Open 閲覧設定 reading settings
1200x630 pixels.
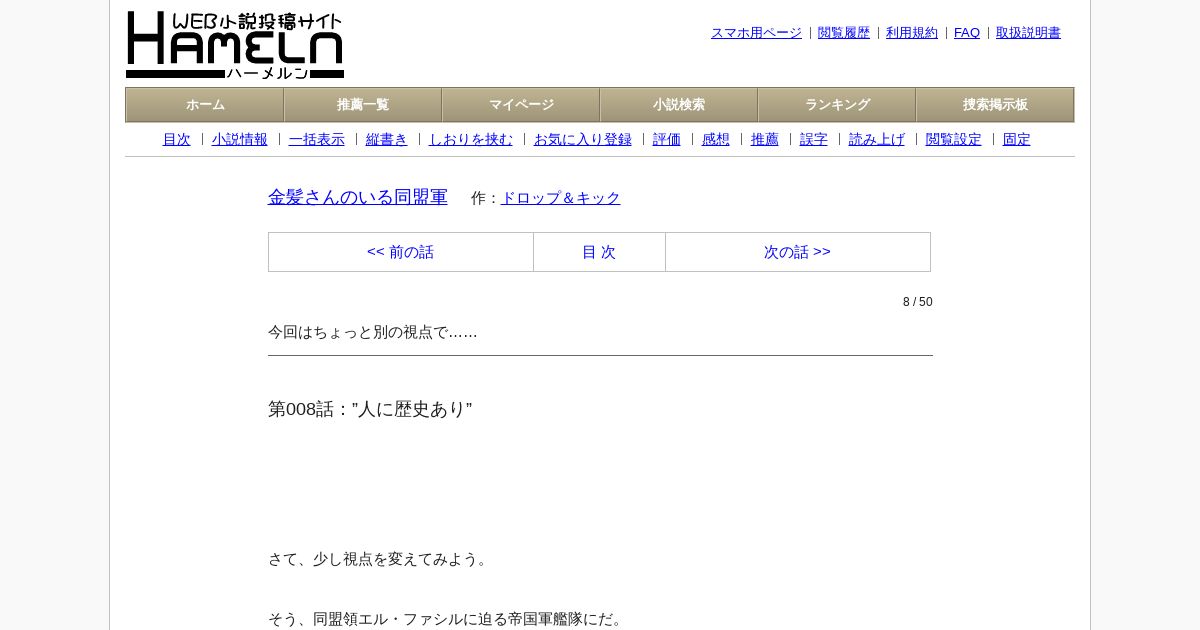tap(954, 140)
